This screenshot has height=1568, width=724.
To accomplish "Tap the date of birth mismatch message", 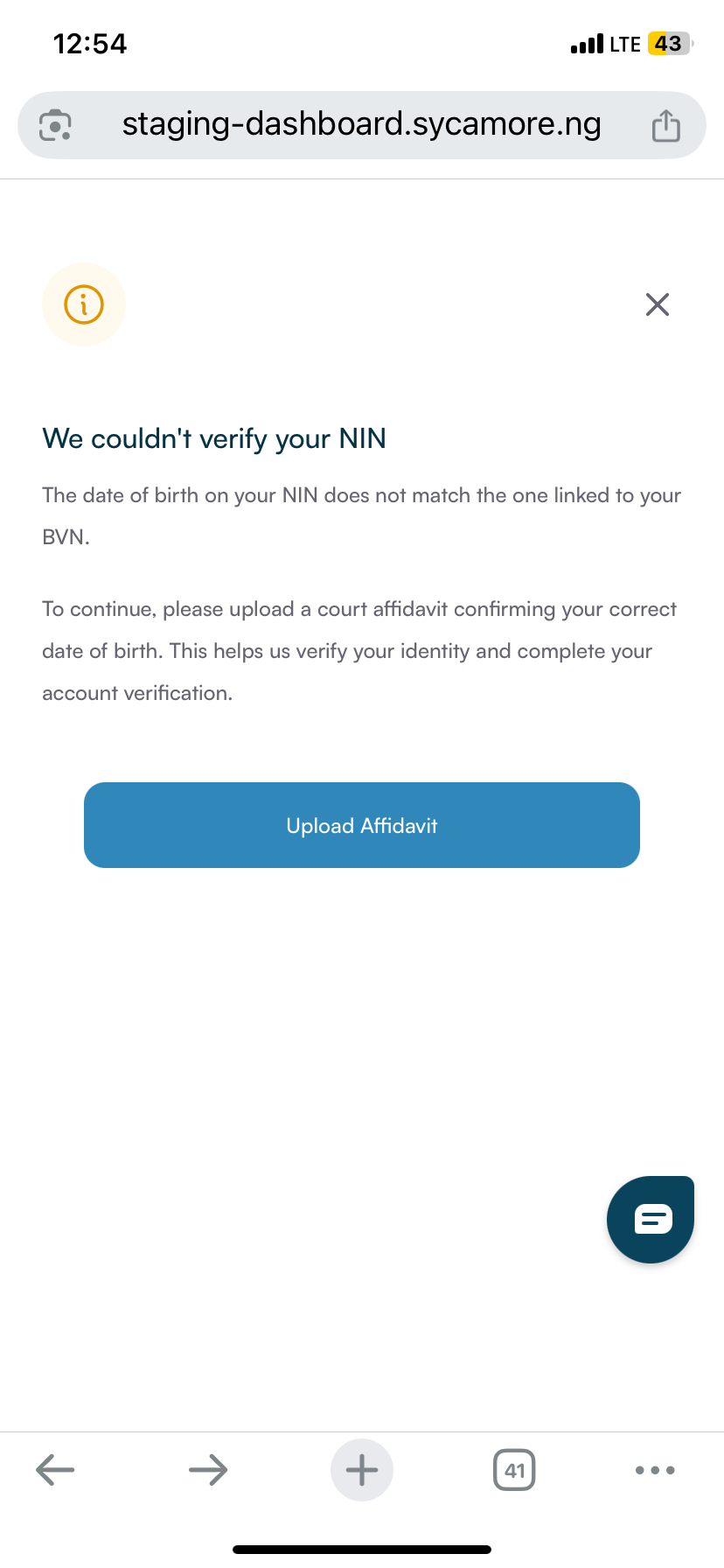I will tap(361, 515).
